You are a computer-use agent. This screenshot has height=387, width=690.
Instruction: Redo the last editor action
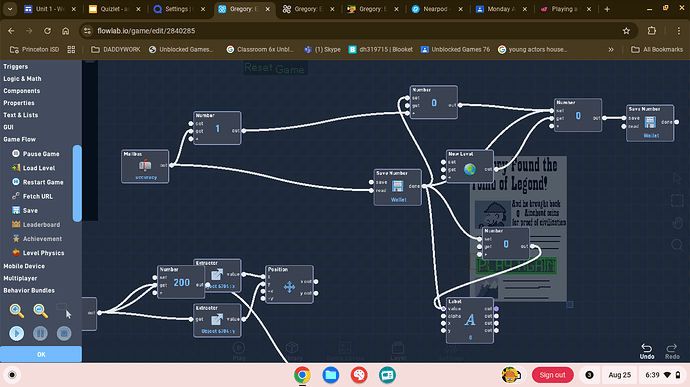click(672, 351)
